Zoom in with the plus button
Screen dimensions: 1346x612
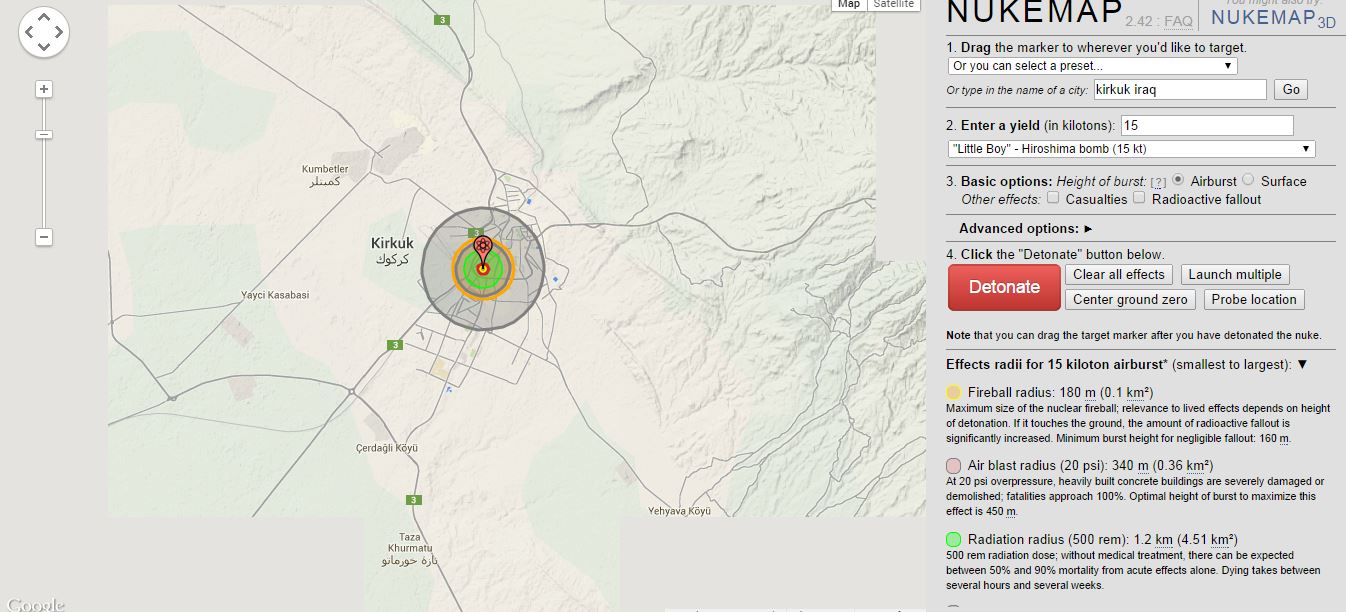point(44,89)
